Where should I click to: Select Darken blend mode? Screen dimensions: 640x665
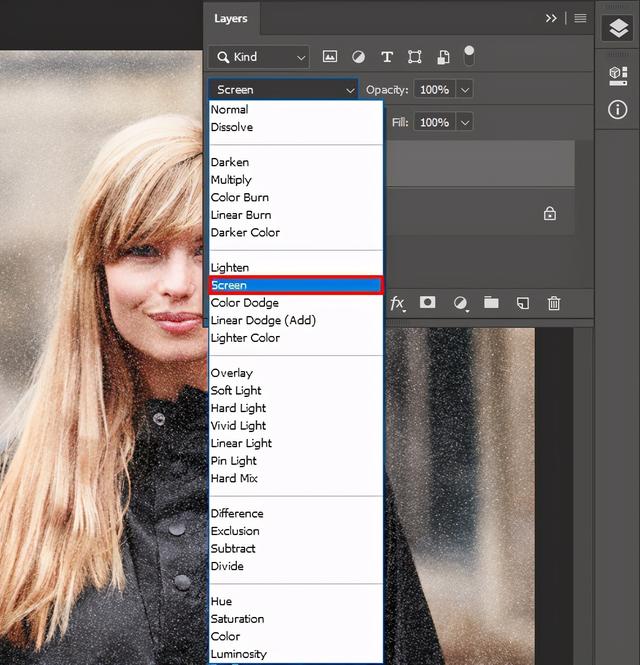[x=296, y=162]
